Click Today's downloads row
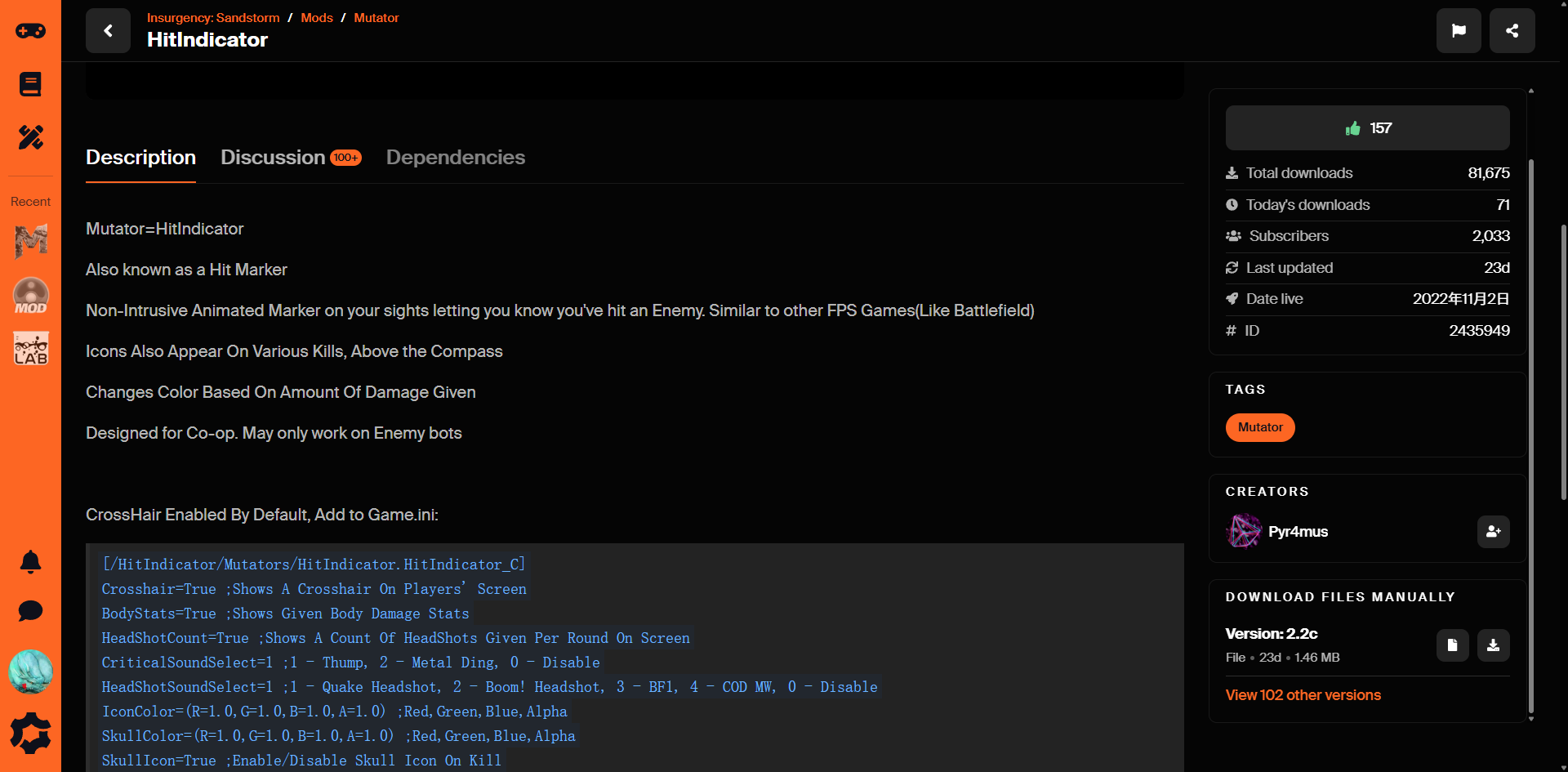This screenshot has height=772, width=1568. [x=1367, y=205]
